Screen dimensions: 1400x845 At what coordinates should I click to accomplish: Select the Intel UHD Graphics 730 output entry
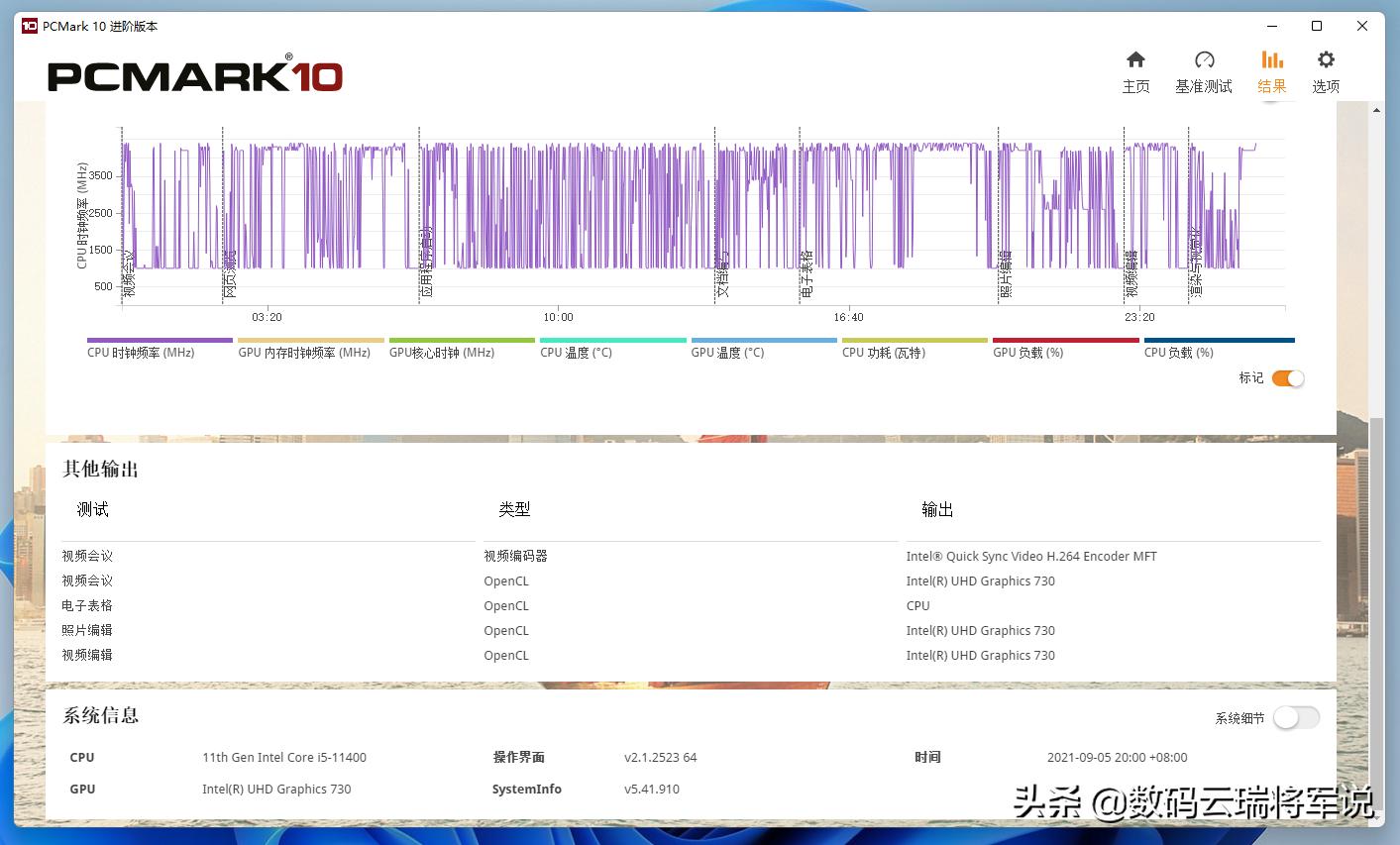point(980,581)
